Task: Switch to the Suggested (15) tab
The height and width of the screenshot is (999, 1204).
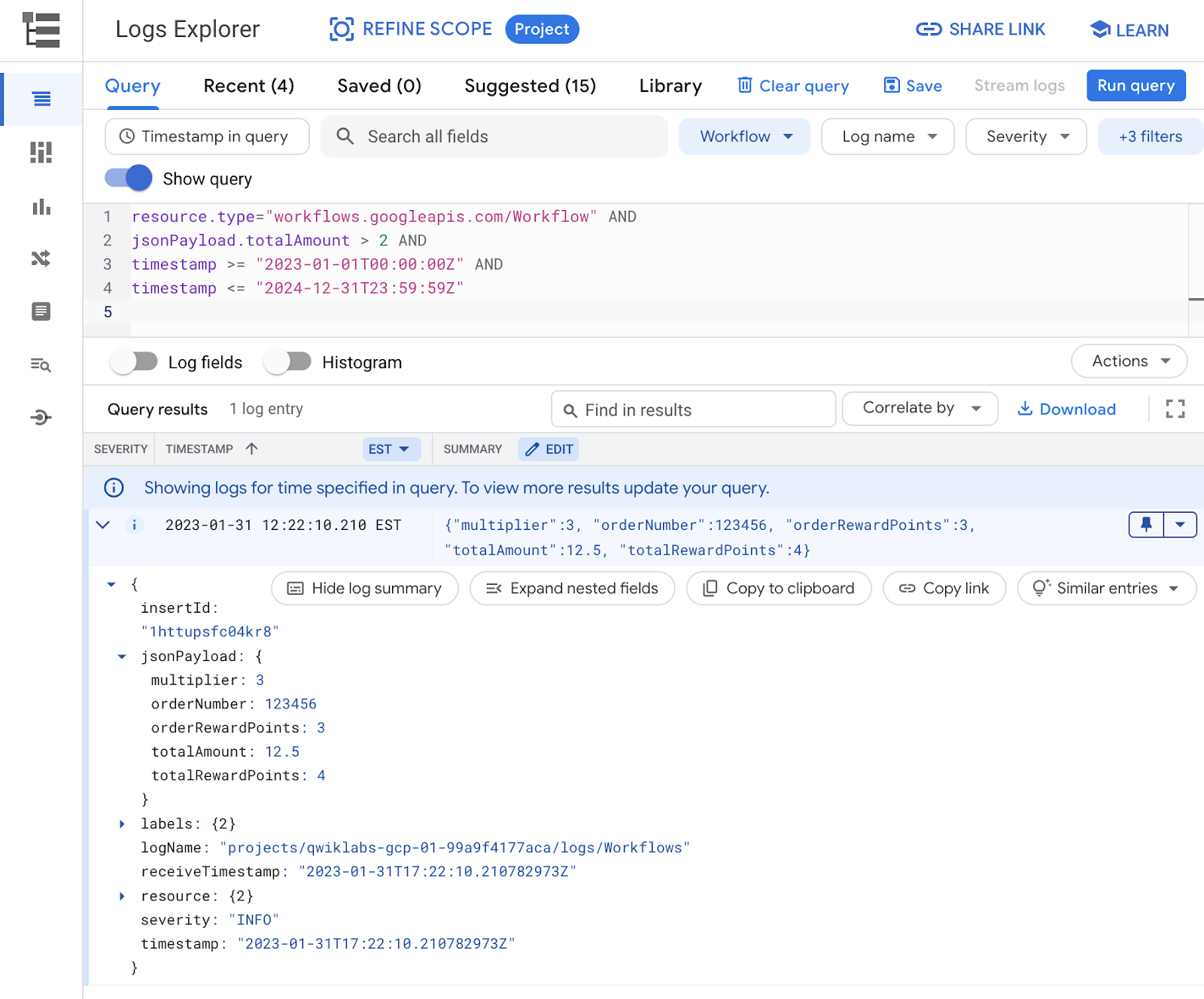Action: tap(530, 86)
